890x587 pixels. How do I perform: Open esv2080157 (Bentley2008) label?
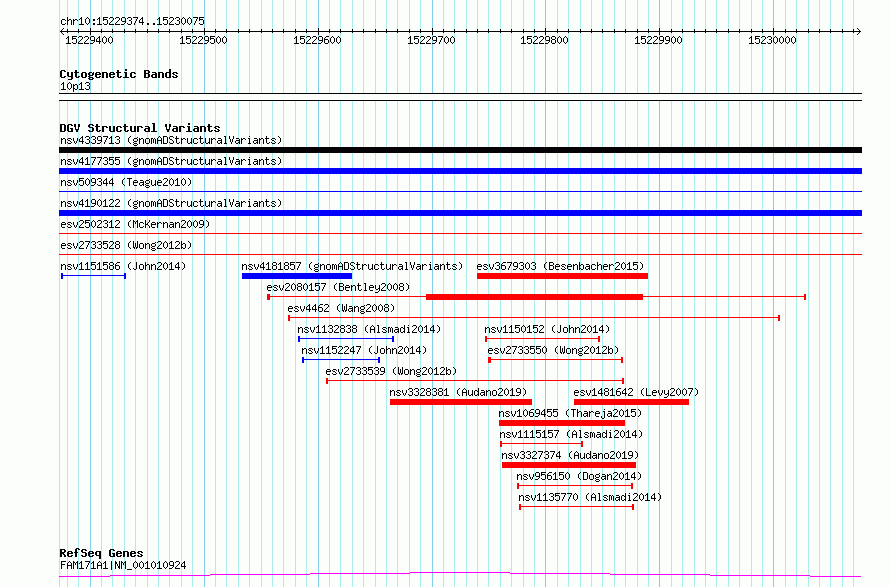338,287
